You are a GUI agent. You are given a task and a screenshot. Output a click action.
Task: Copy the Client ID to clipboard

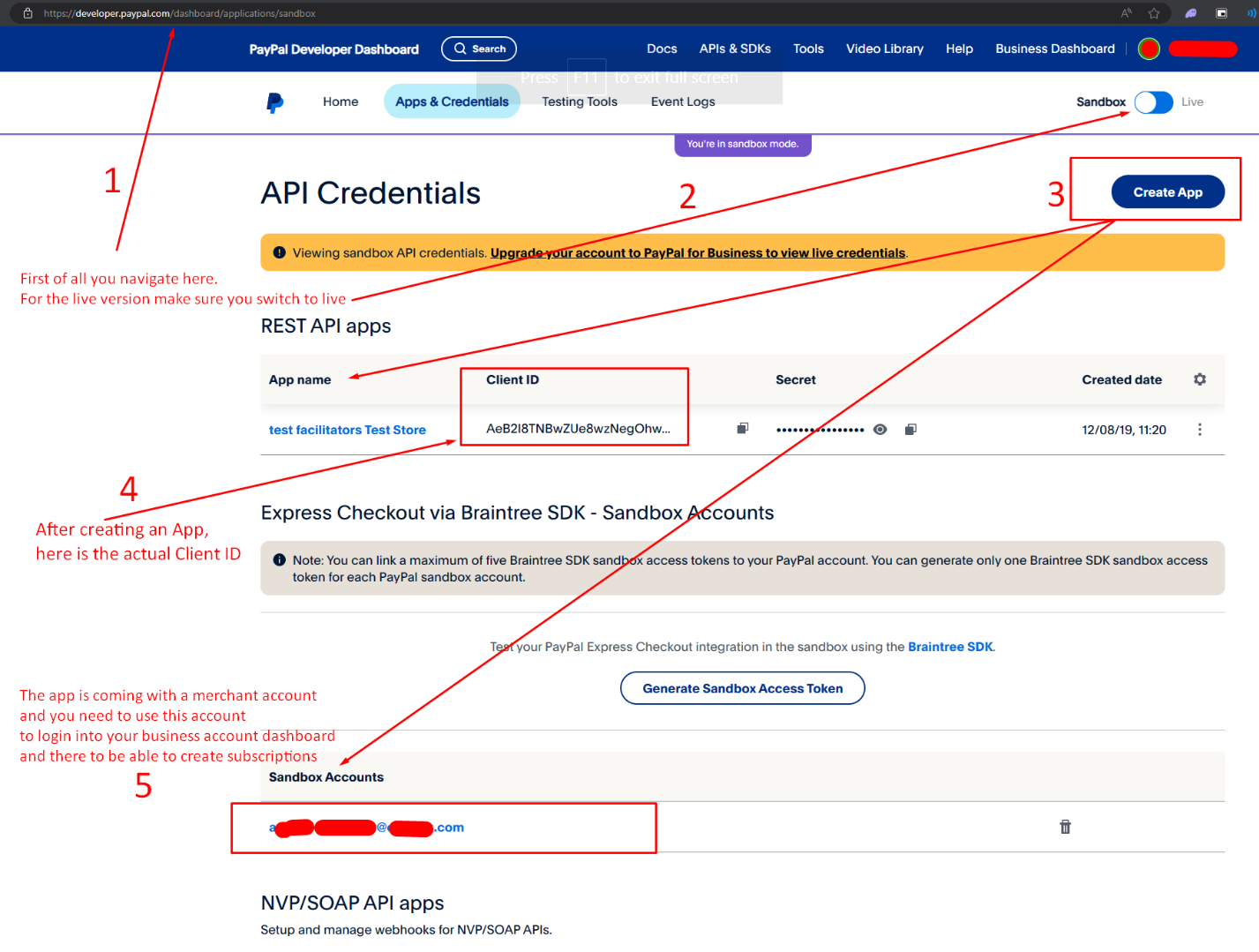[743, 429]
